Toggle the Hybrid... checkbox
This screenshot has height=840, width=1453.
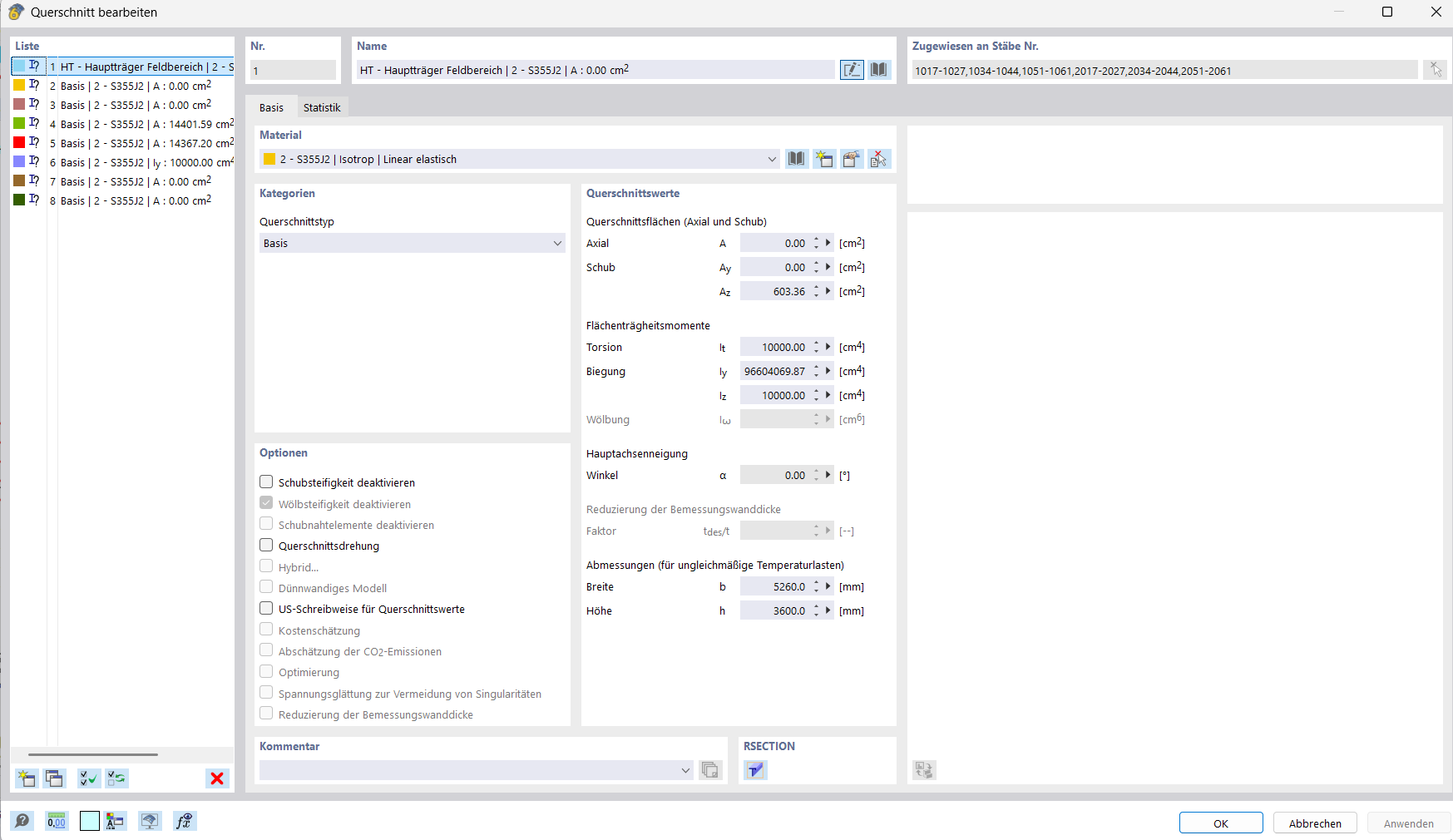[x=266, y=566]
